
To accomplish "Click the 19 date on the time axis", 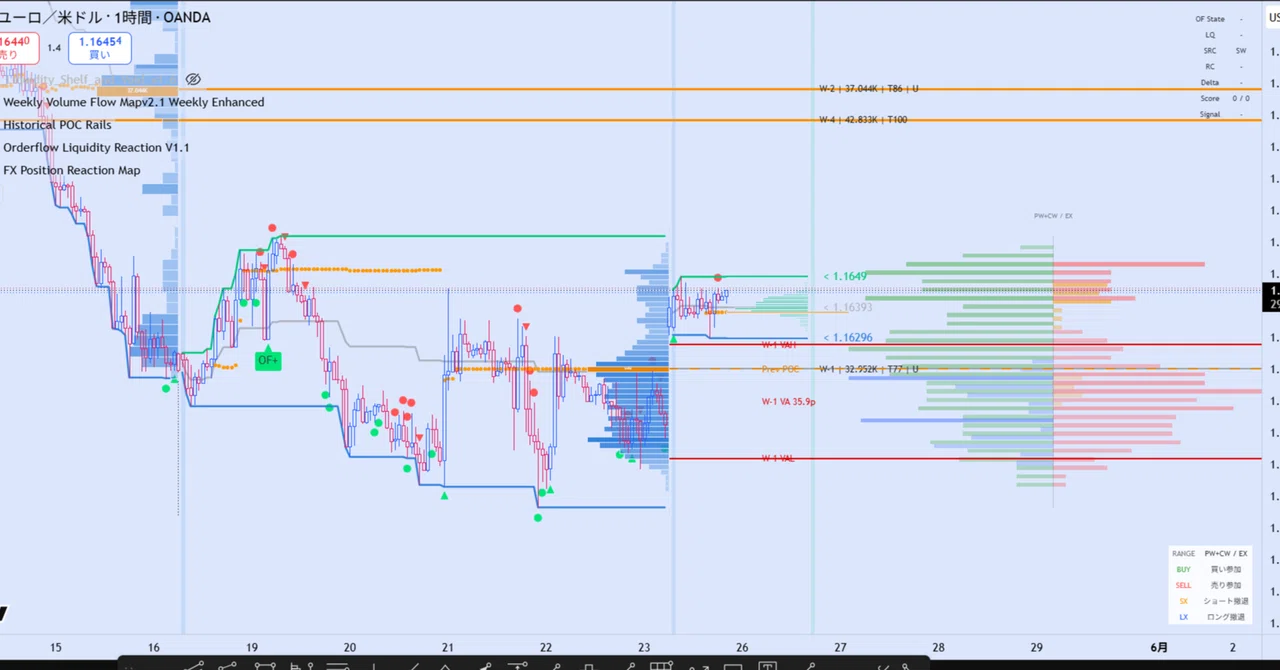I will tap(252, 648).
